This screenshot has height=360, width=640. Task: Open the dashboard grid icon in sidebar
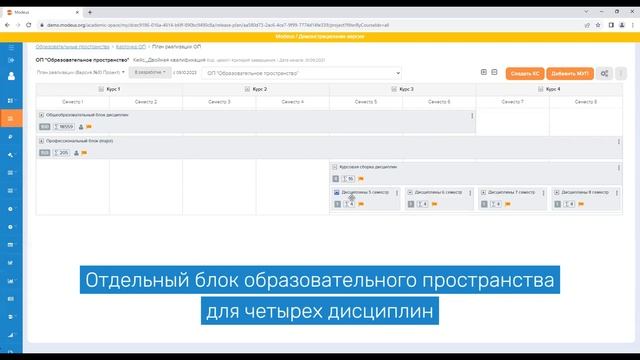click(x=11, y=100)
